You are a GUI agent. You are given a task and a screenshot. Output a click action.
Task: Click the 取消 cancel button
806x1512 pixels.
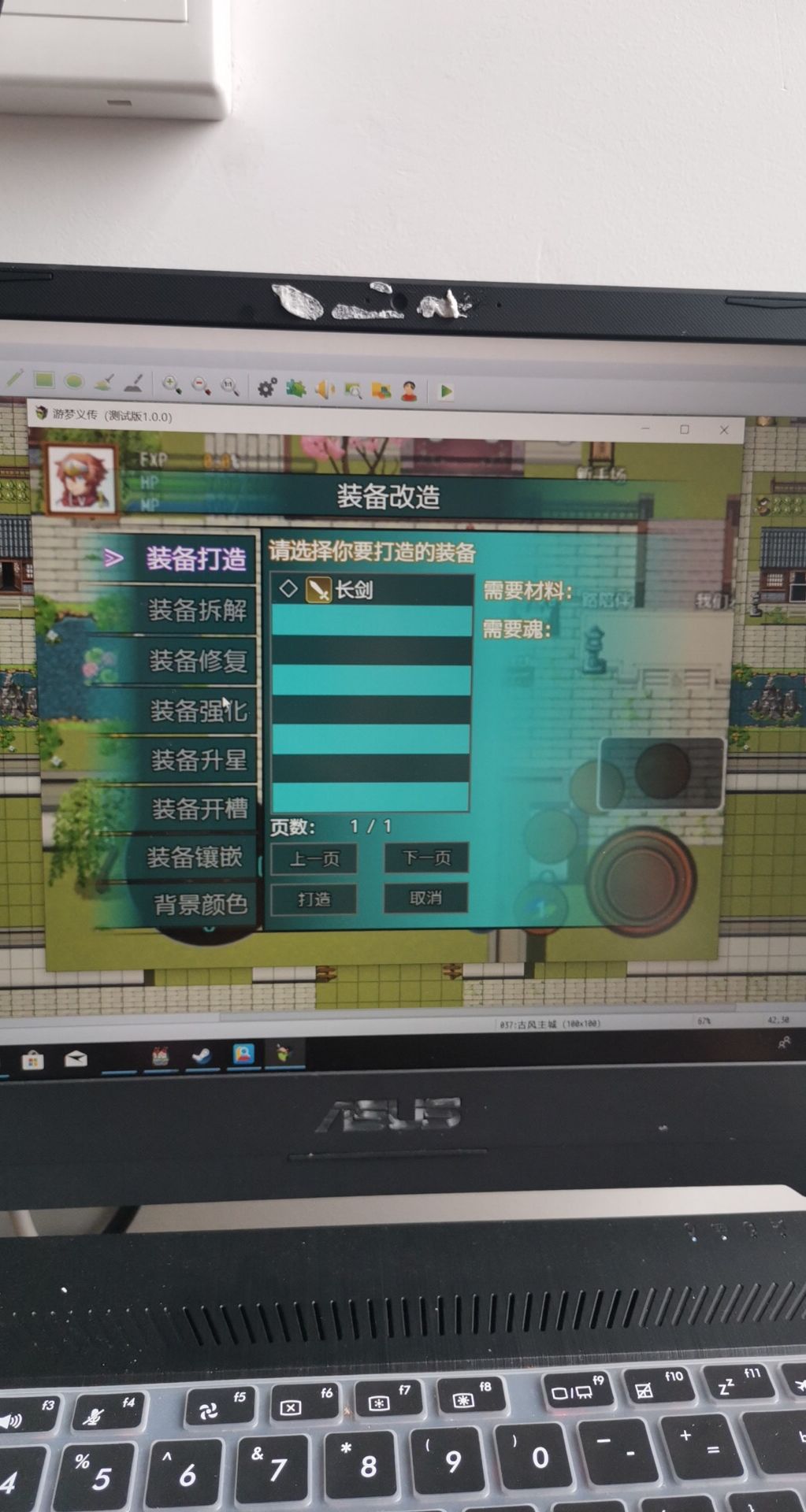click(425, 898)
